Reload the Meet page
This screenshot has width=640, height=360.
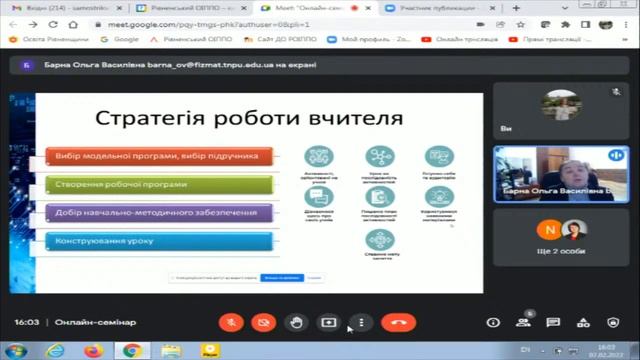tap(53, 25)
